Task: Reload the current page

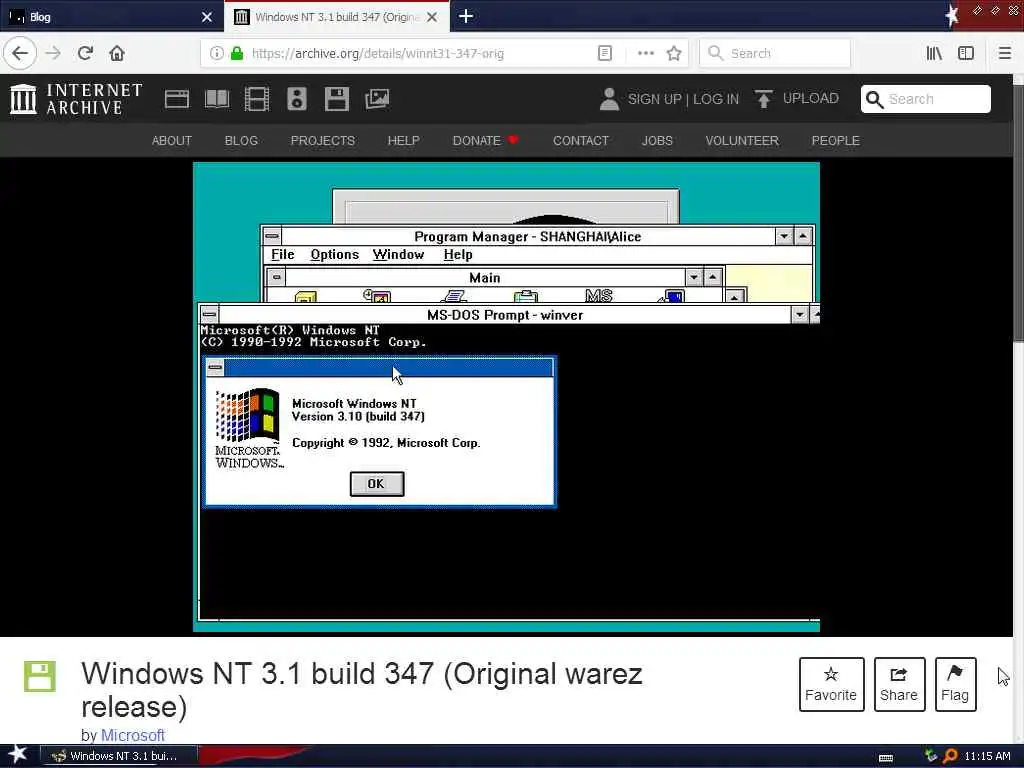Action: pos(86,53)
